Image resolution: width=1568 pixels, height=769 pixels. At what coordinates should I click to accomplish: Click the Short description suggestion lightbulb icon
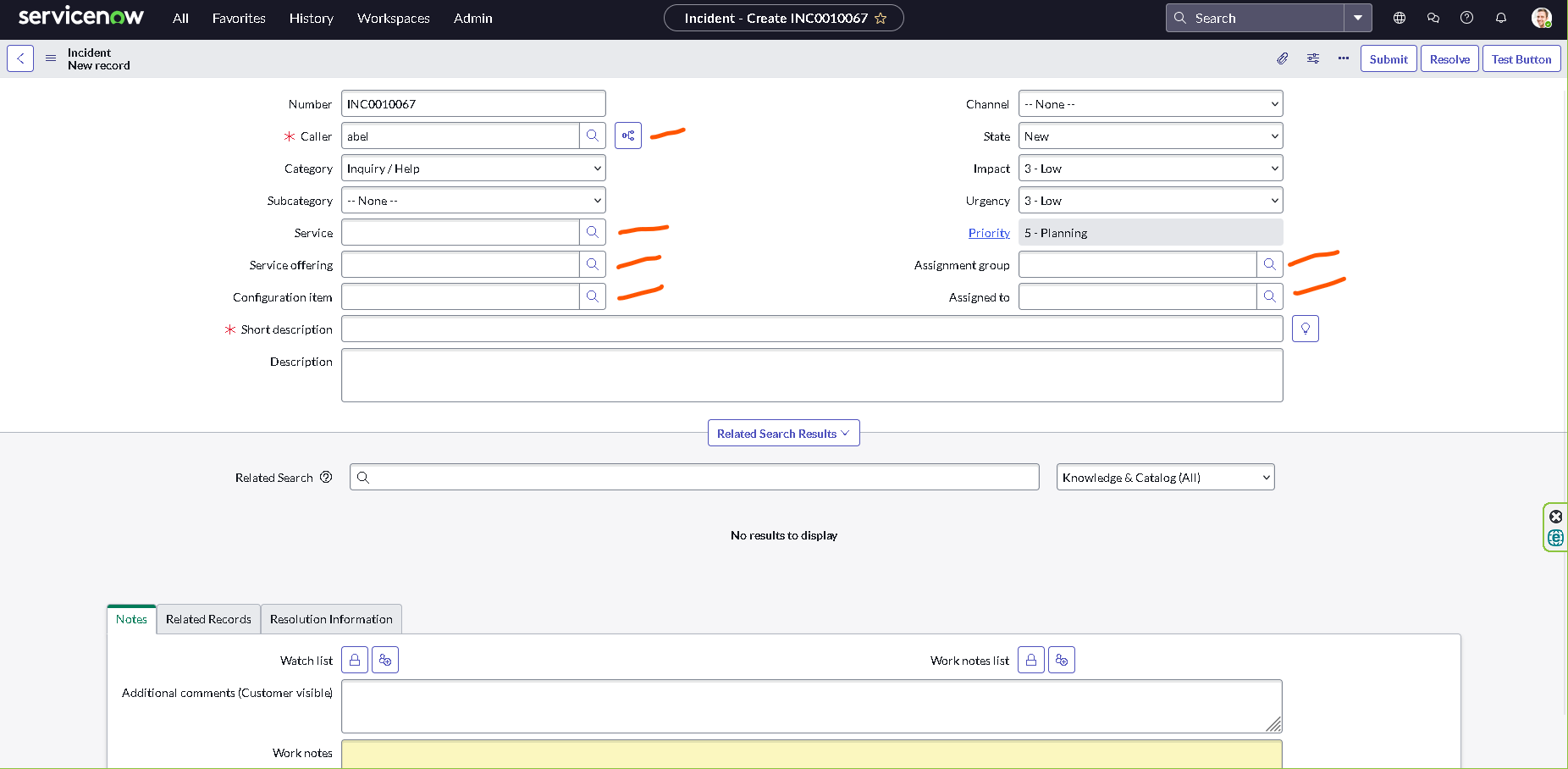(x=1306, y=329)
